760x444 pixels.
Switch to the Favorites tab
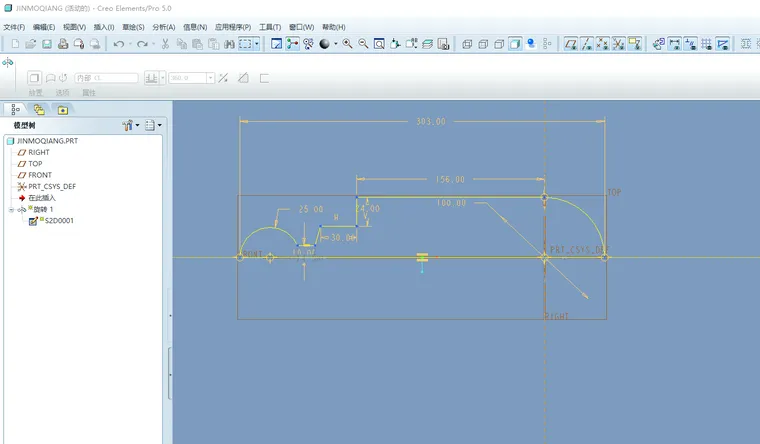(63, 110)
